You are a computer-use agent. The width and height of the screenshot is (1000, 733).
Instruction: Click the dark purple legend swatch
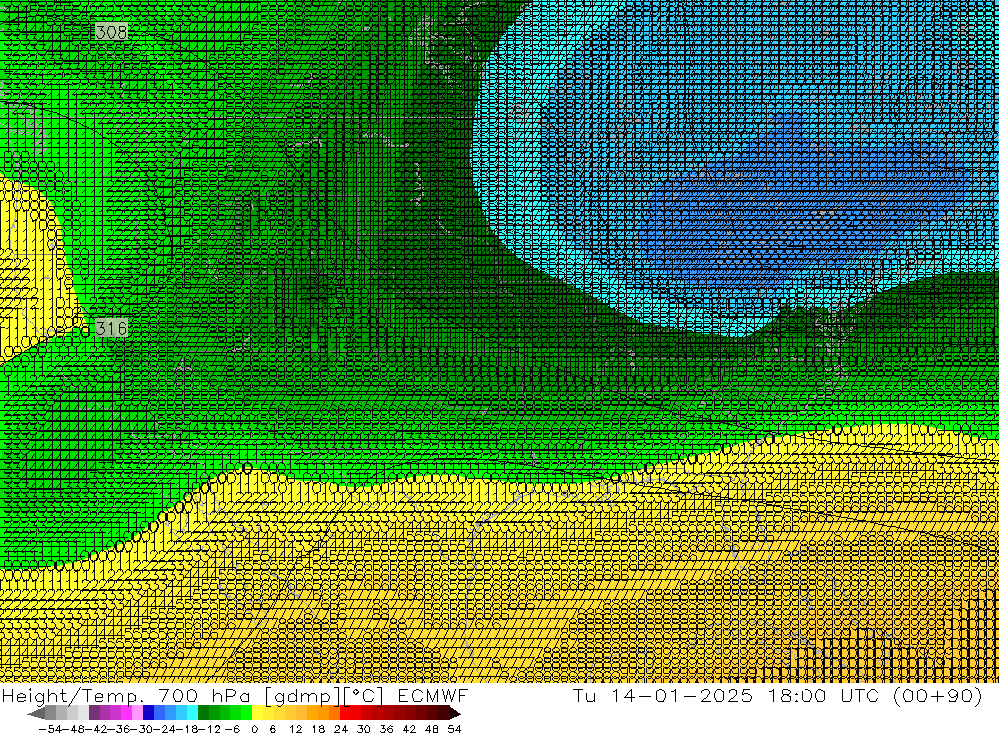coord(94,713)
